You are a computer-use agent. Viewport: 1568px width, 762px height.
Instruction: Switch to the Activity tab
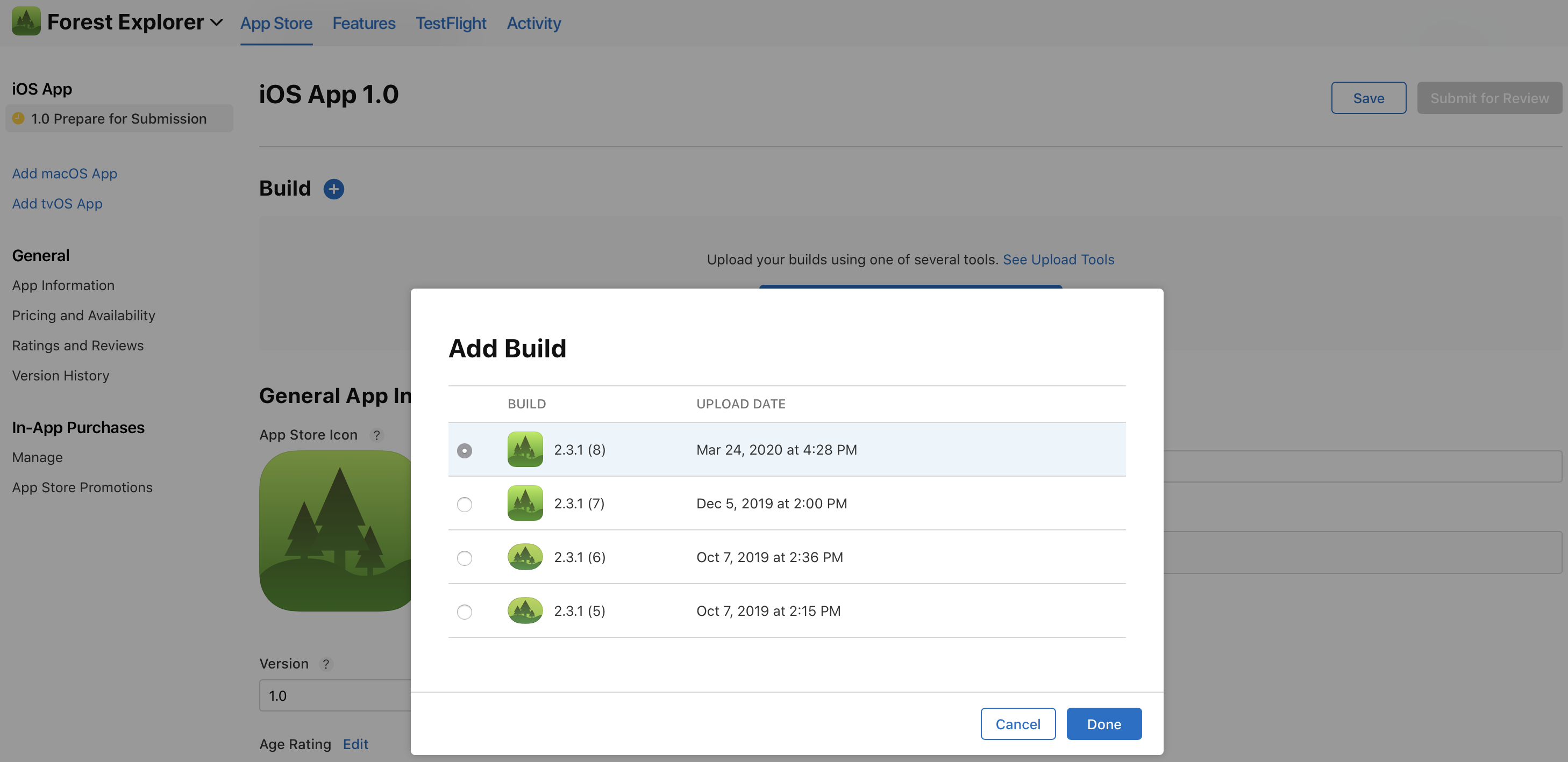pos(533,22)
